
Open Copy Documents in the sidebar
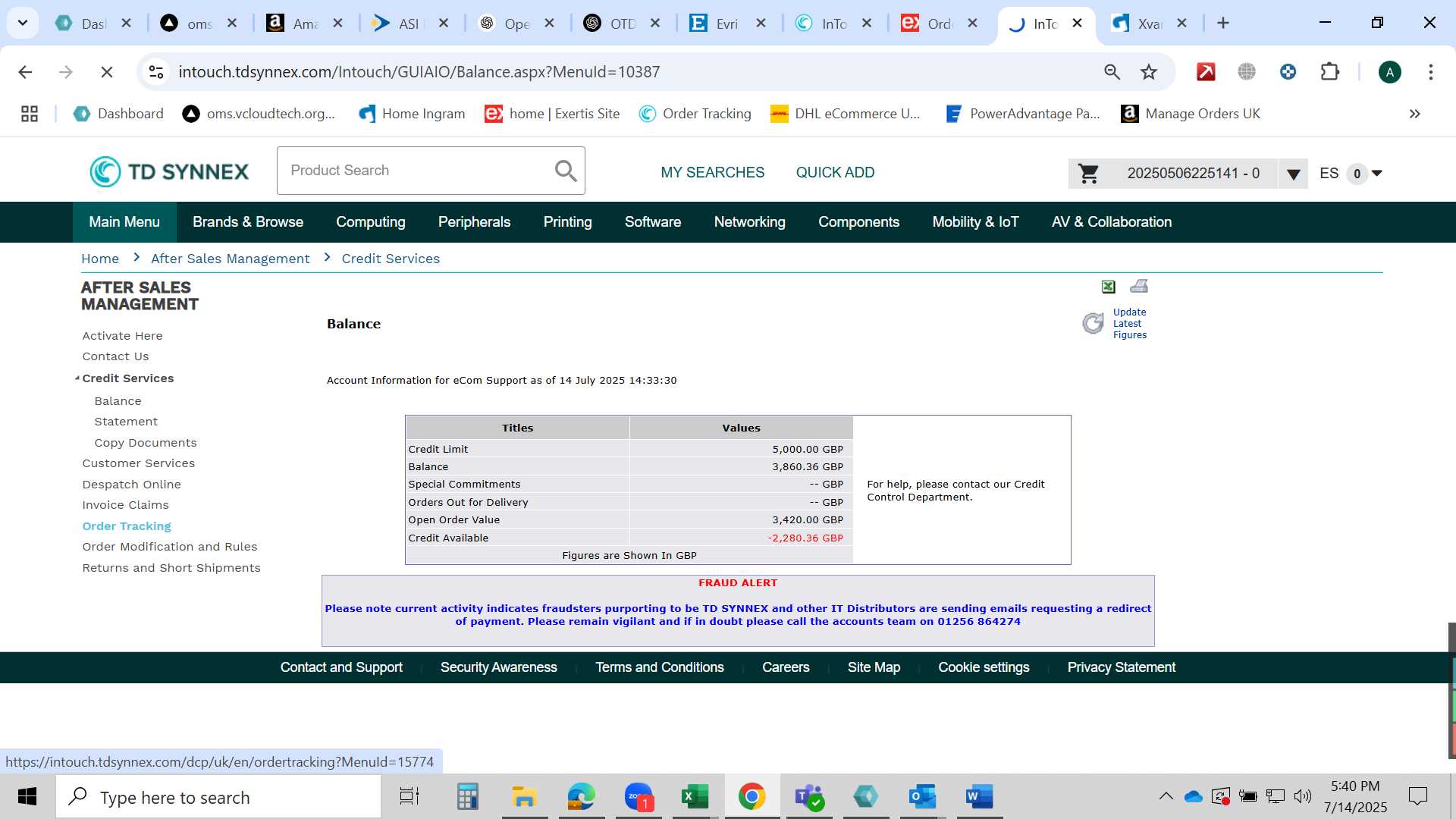(146, 443)
